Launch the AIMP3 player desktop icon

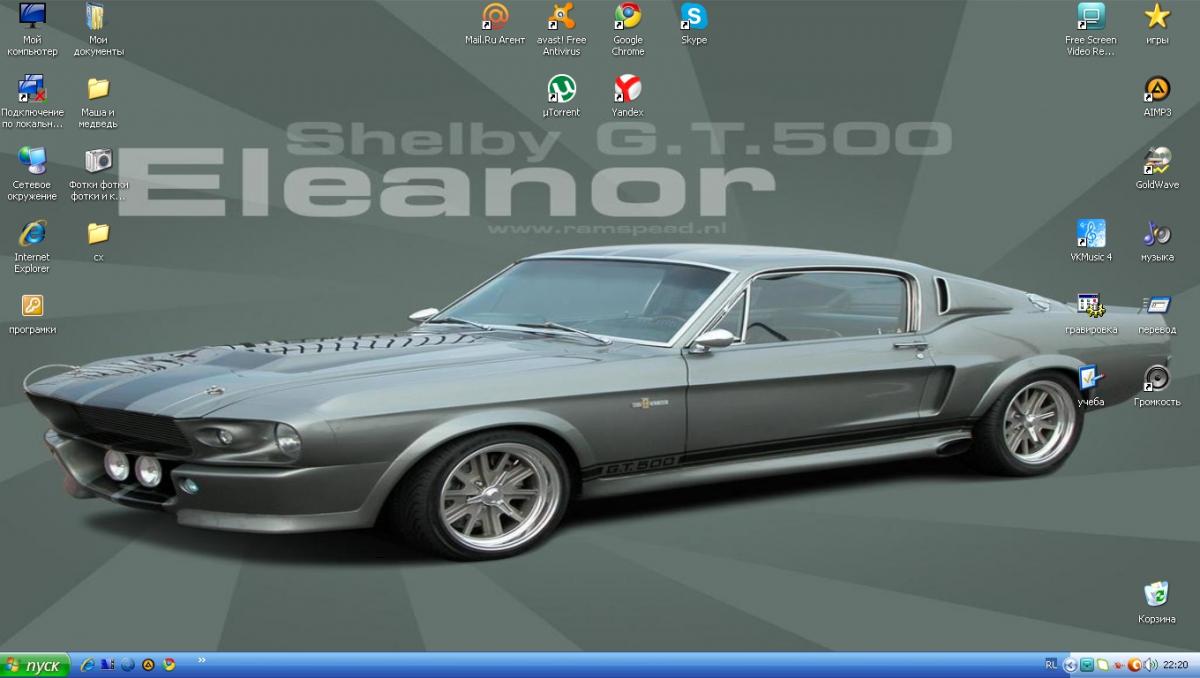coord(1157,89)
